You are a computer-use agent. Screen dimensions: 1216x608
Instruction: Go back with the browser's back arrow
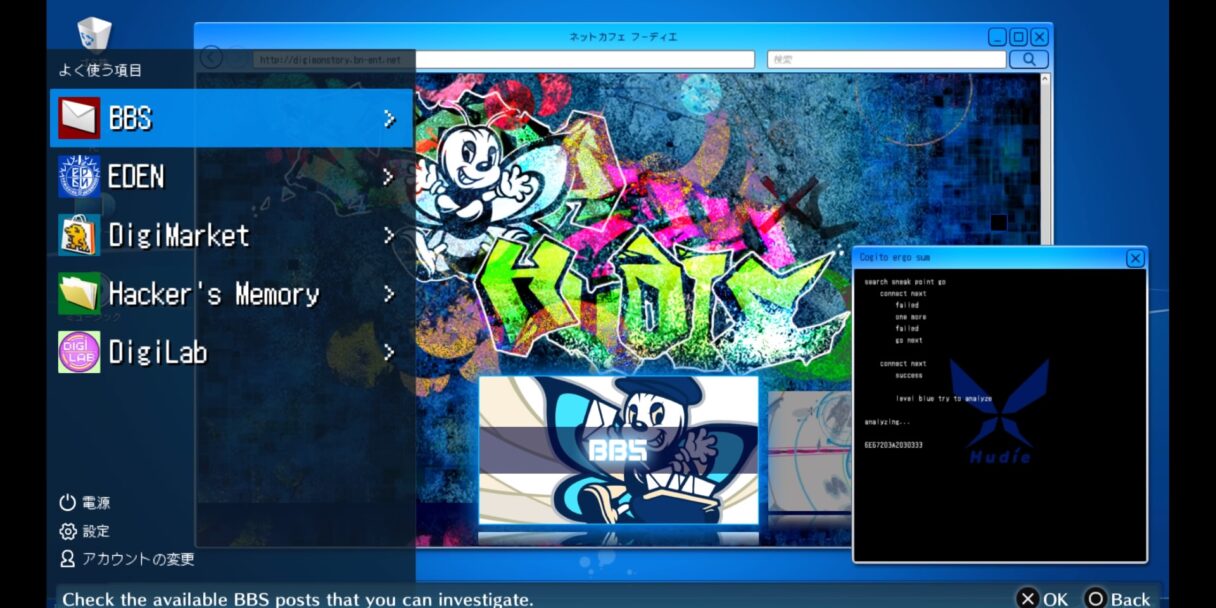pyautogui.click(x=211, y=57)
